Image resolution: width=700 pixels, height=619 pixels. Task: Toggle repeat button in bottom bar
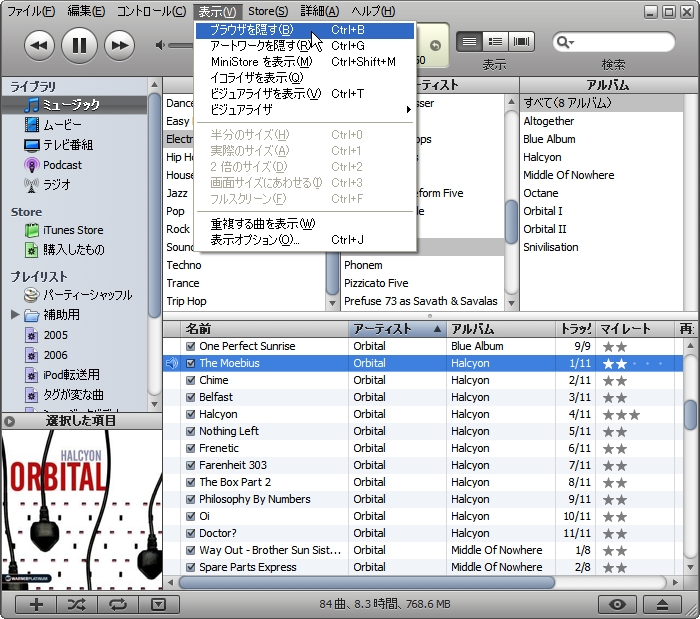click(118, 605)
